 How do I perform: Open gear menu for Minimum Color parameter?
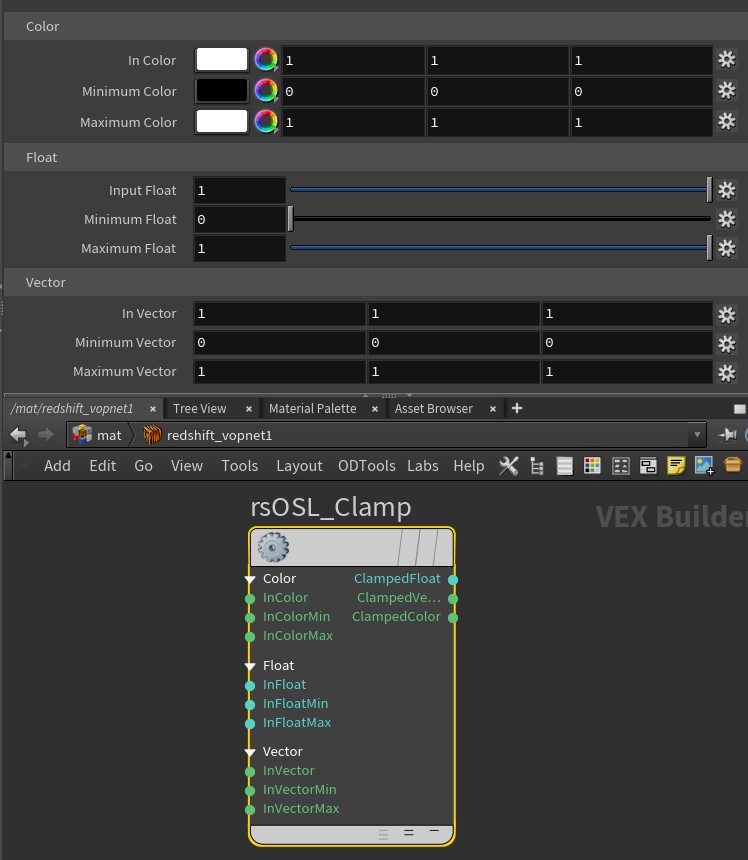click(727, 91)
